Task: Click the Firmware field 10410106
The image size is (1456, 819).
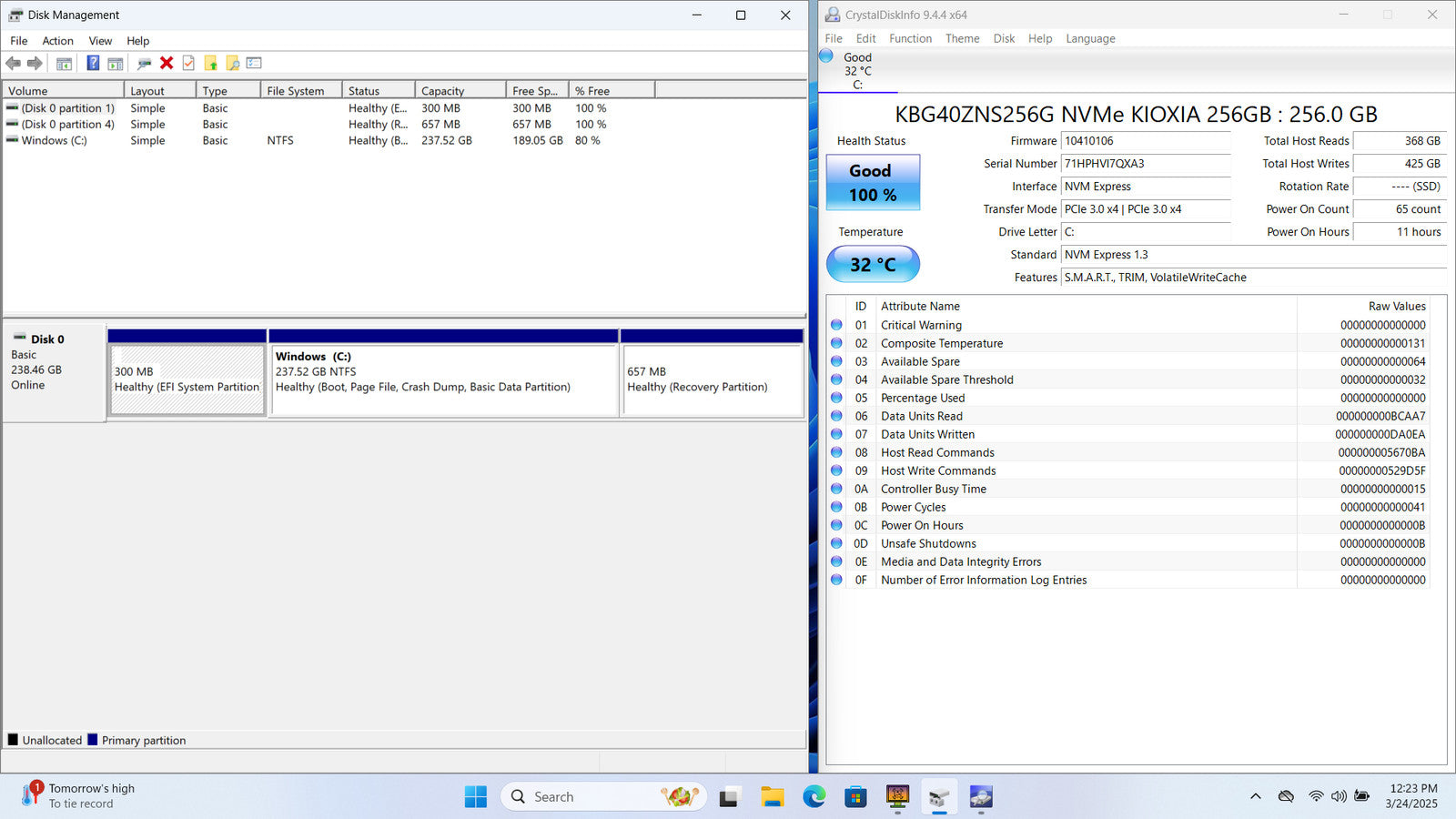Action: tap(1146, 141)
